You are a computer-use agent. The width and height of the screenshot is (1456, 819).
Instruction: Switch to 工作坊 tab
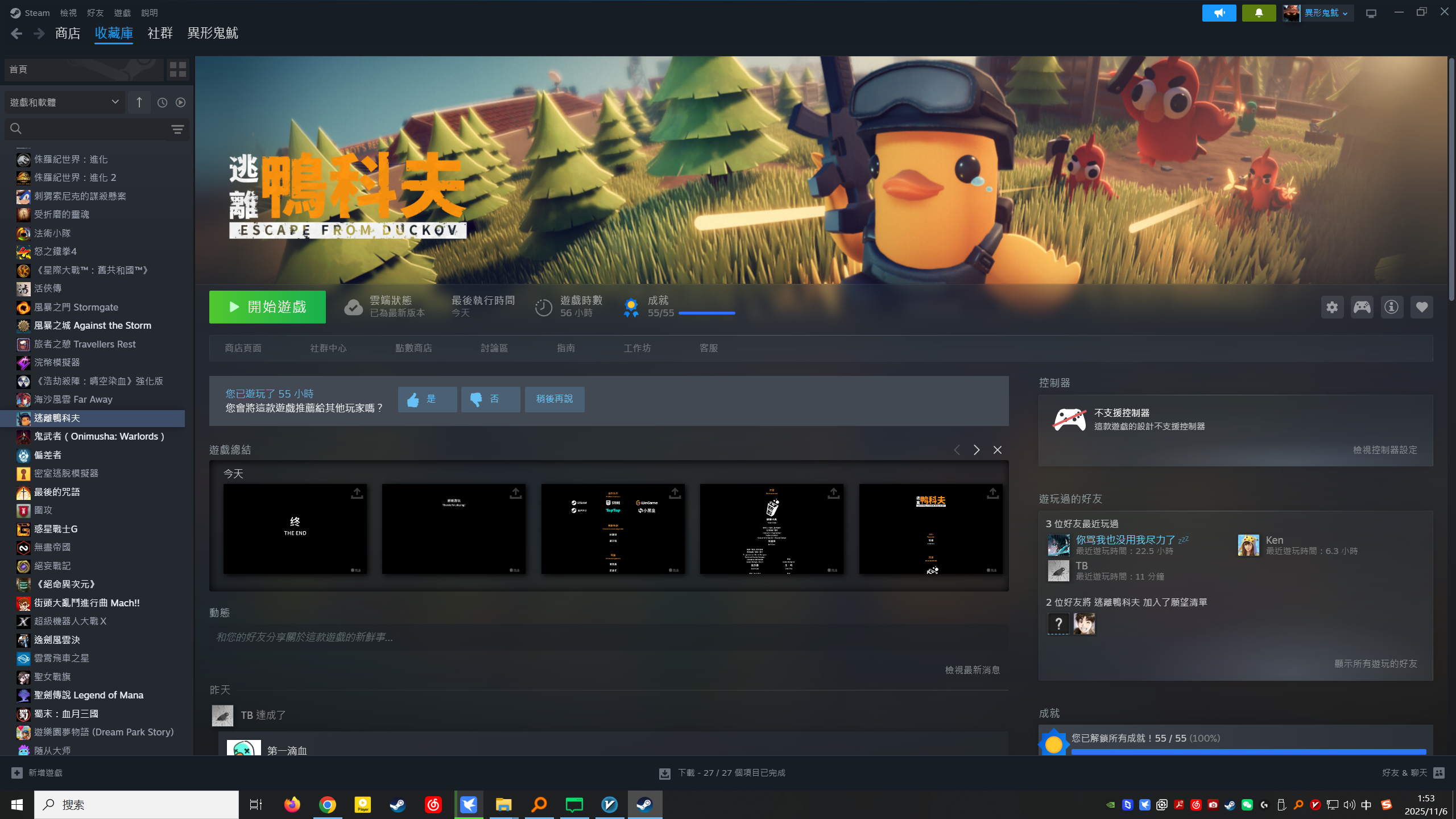[x=637, y=348]
